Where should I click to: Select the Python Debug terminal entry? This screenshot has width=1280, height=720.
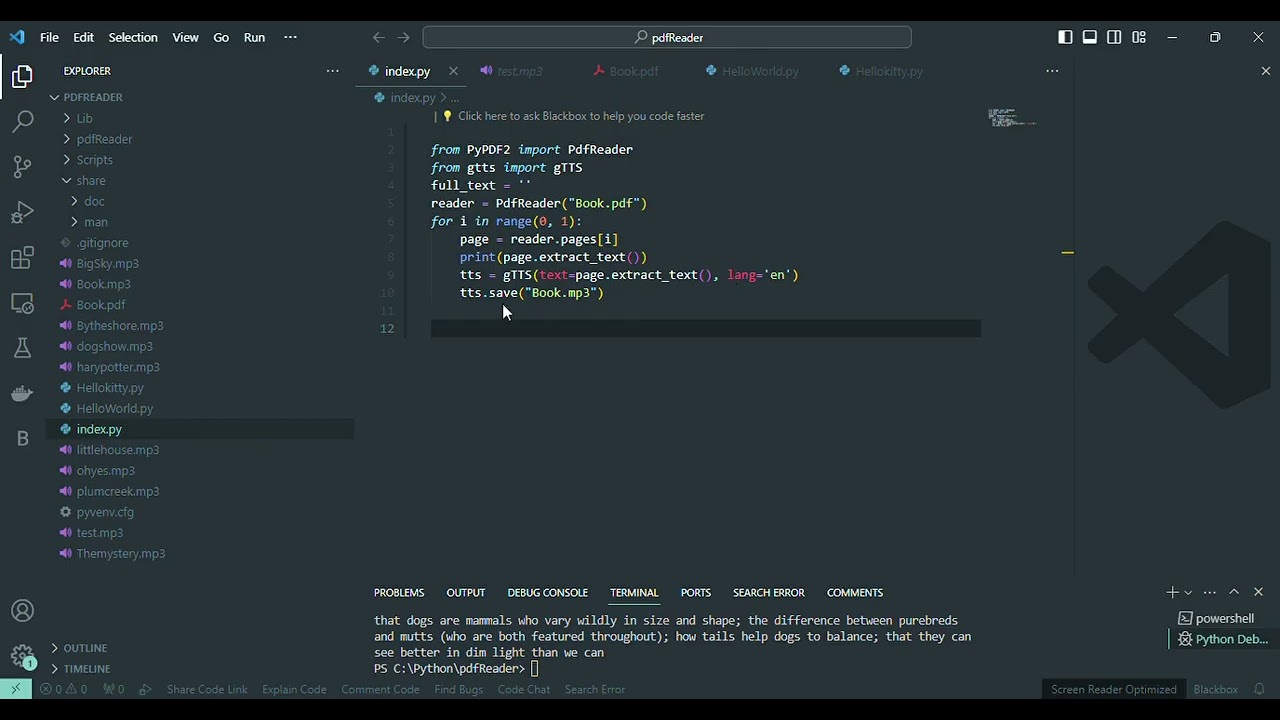pos(1222,639)
